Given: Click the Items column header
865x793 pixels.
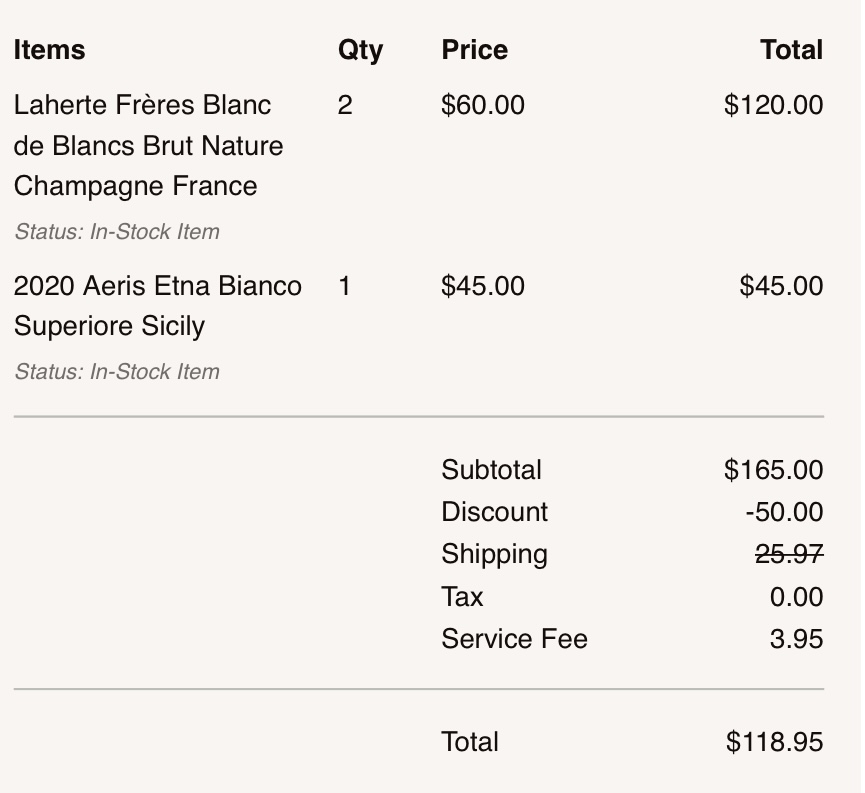Looking at the screenshot, I should point(50,50).
